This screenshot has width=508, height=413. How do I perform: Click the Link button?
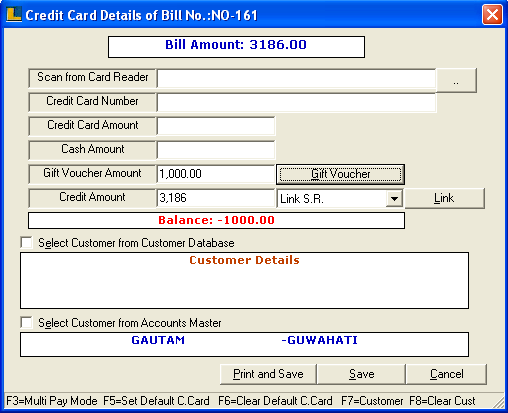point(444,198)
